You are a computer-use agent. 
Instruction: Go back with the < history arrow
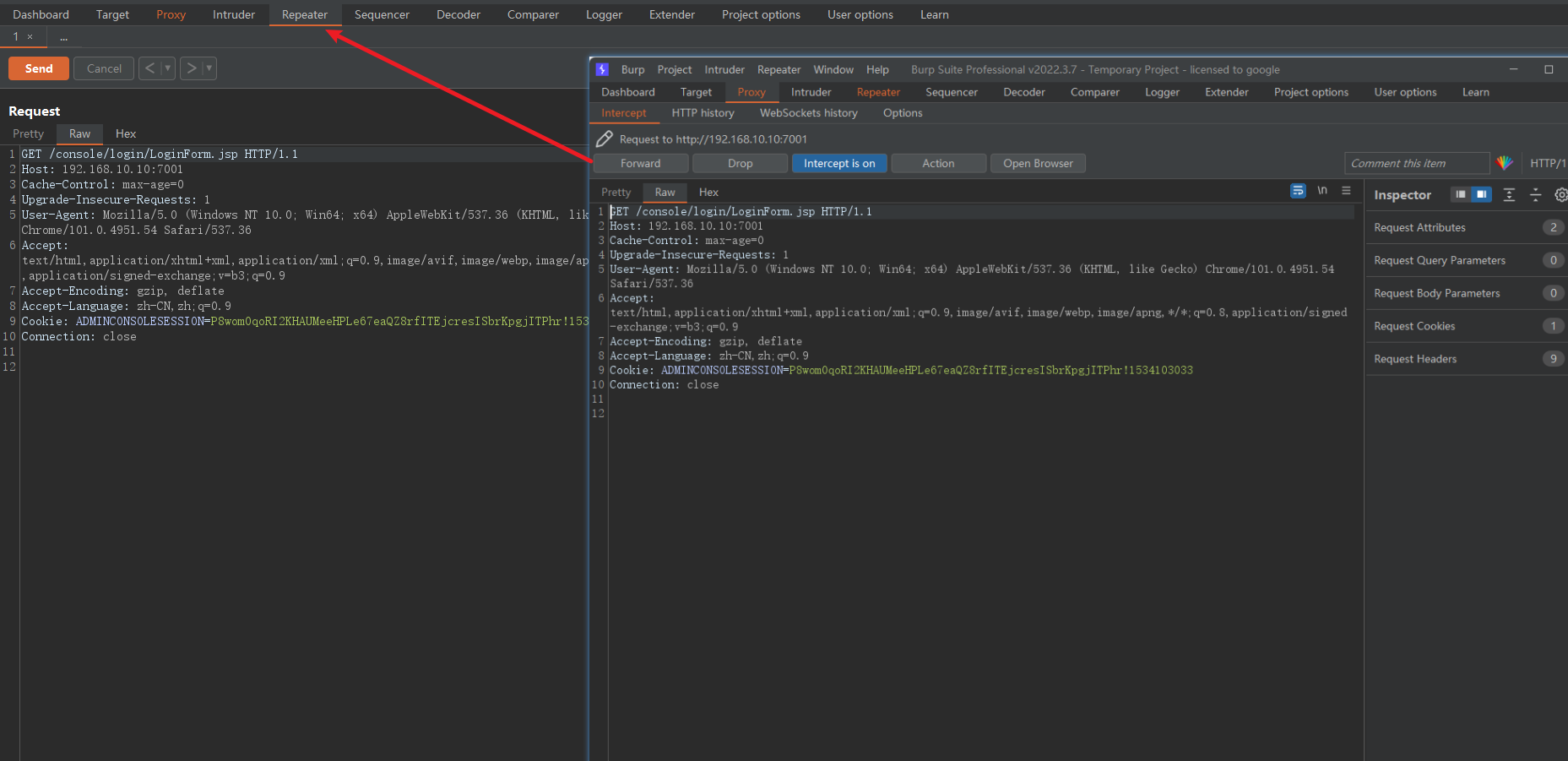click(x=149, y=68)
